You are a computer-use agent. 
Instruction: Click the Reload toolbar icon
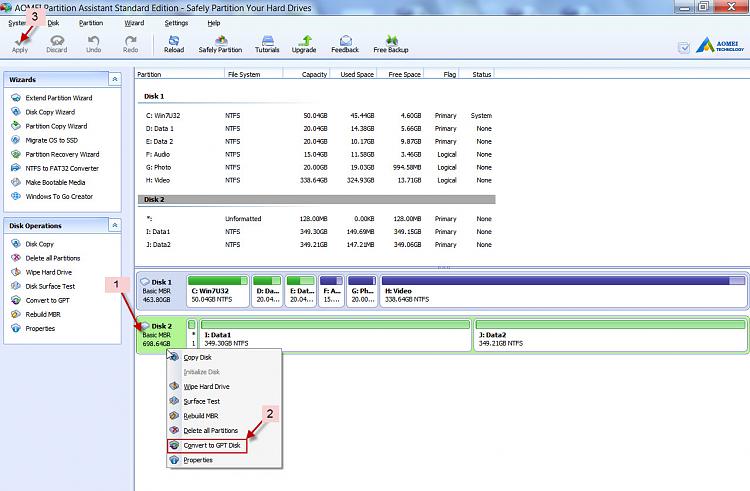[174, 44]
